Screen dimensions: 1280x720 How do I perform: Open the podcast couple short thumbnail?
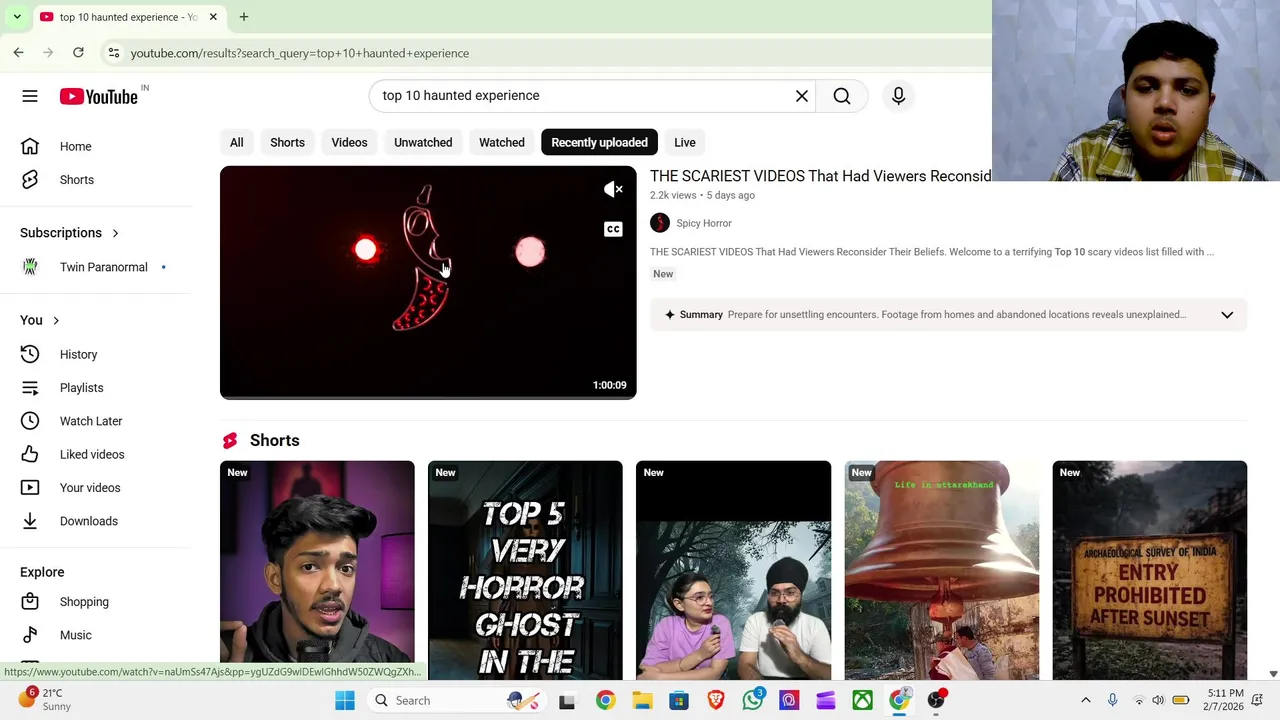click(x=733, y=570)
